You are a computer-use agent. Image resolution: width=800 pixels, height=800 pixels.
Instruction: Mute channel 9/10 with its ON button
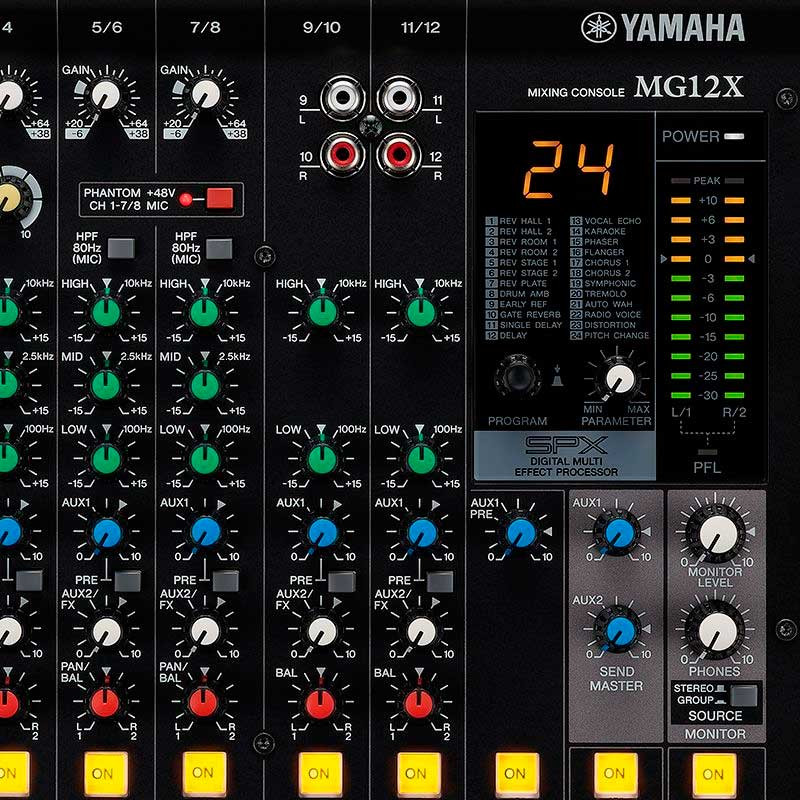coord(320,774)
